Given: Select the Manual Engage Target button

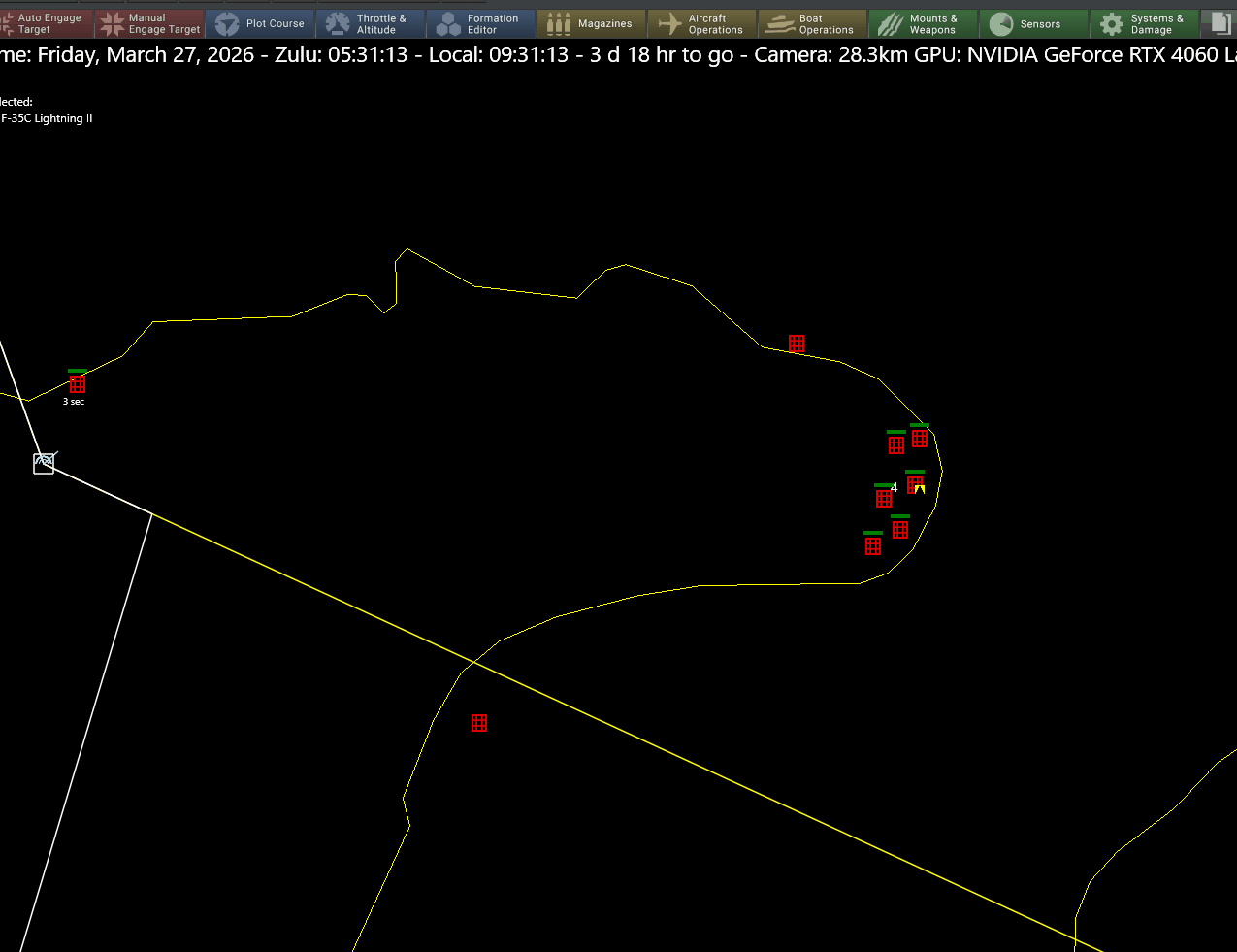Looking at the screenshot, I should click(150, 23).
